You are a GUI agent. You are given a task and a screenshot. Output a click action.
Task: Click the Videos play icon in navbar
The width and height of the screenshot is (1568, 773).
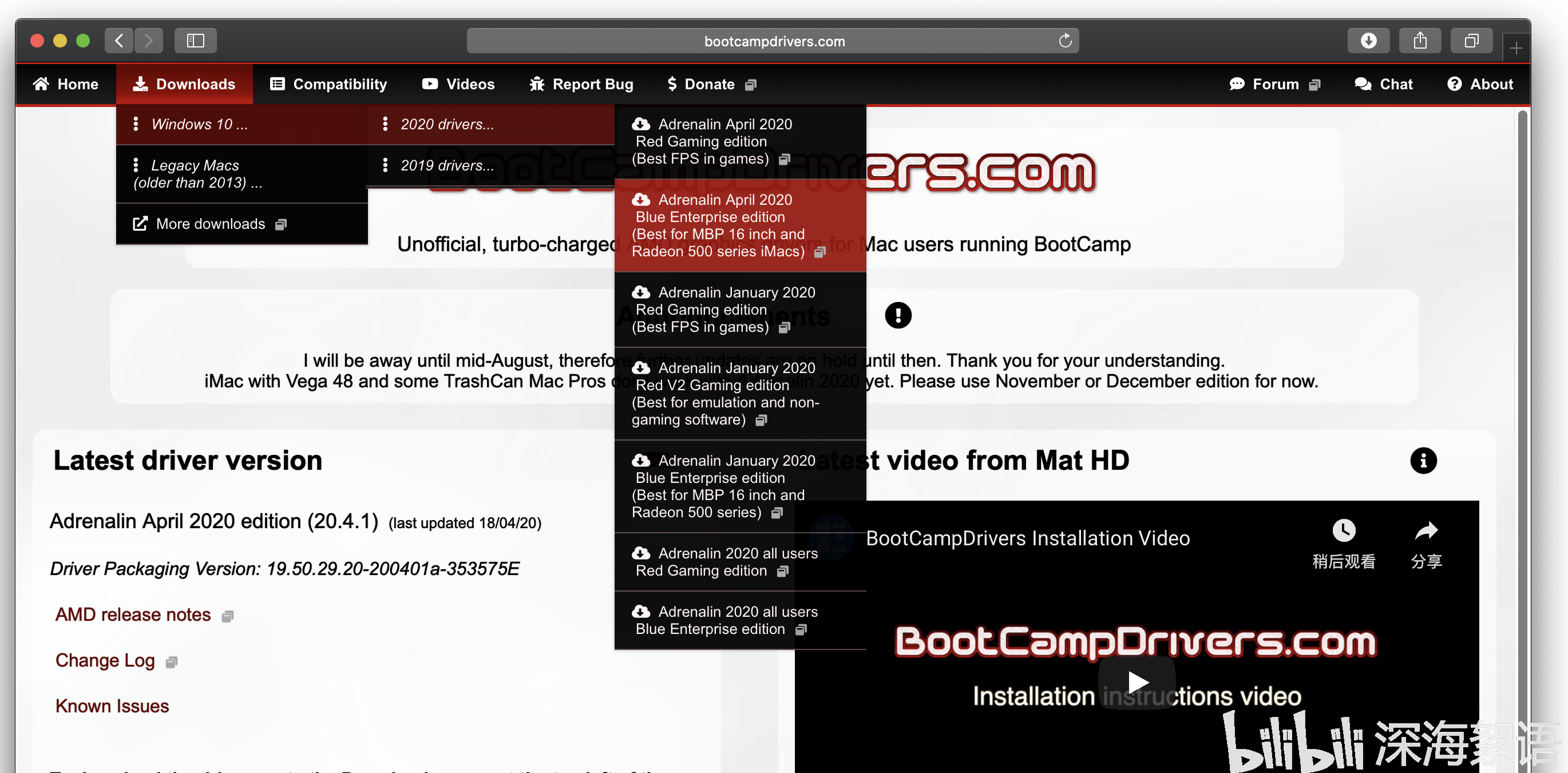click(x=430, y=84)
